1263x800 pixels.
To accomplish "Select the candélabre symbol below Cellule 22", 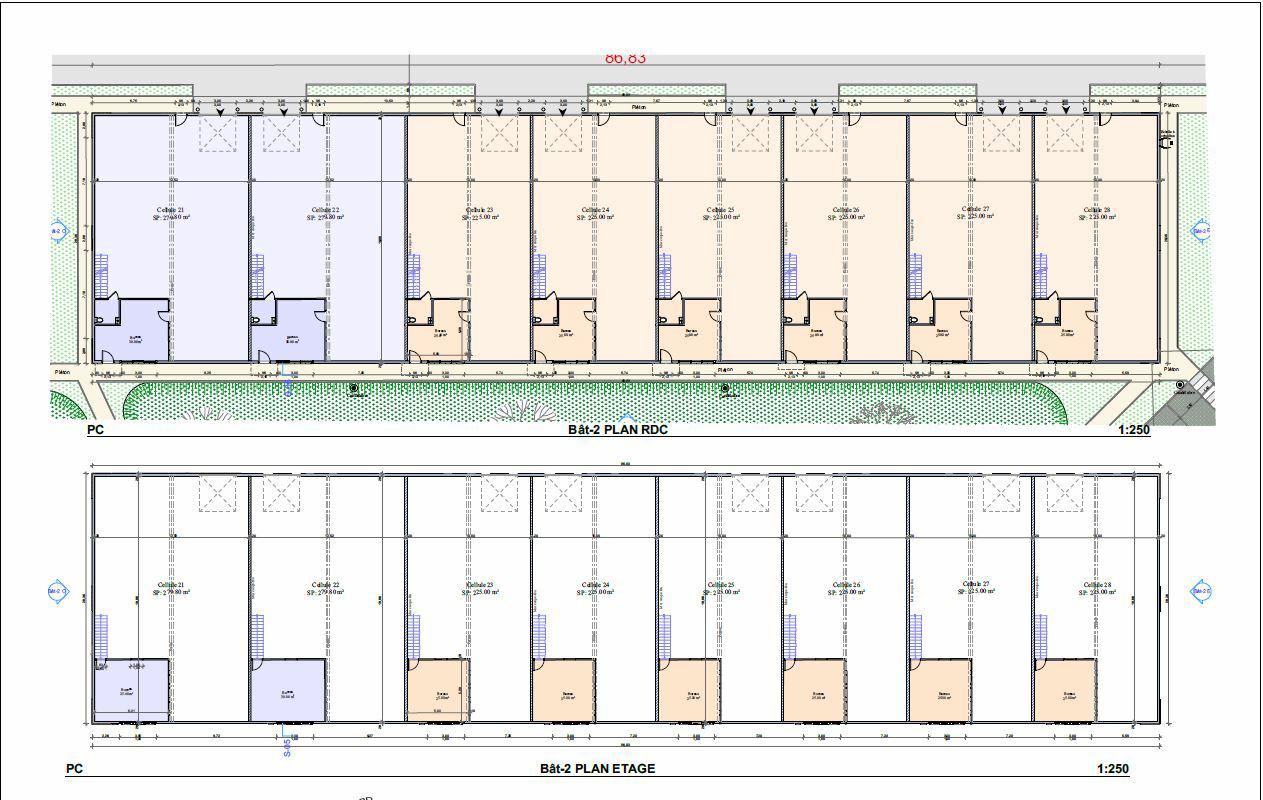I will coord(353,388).
